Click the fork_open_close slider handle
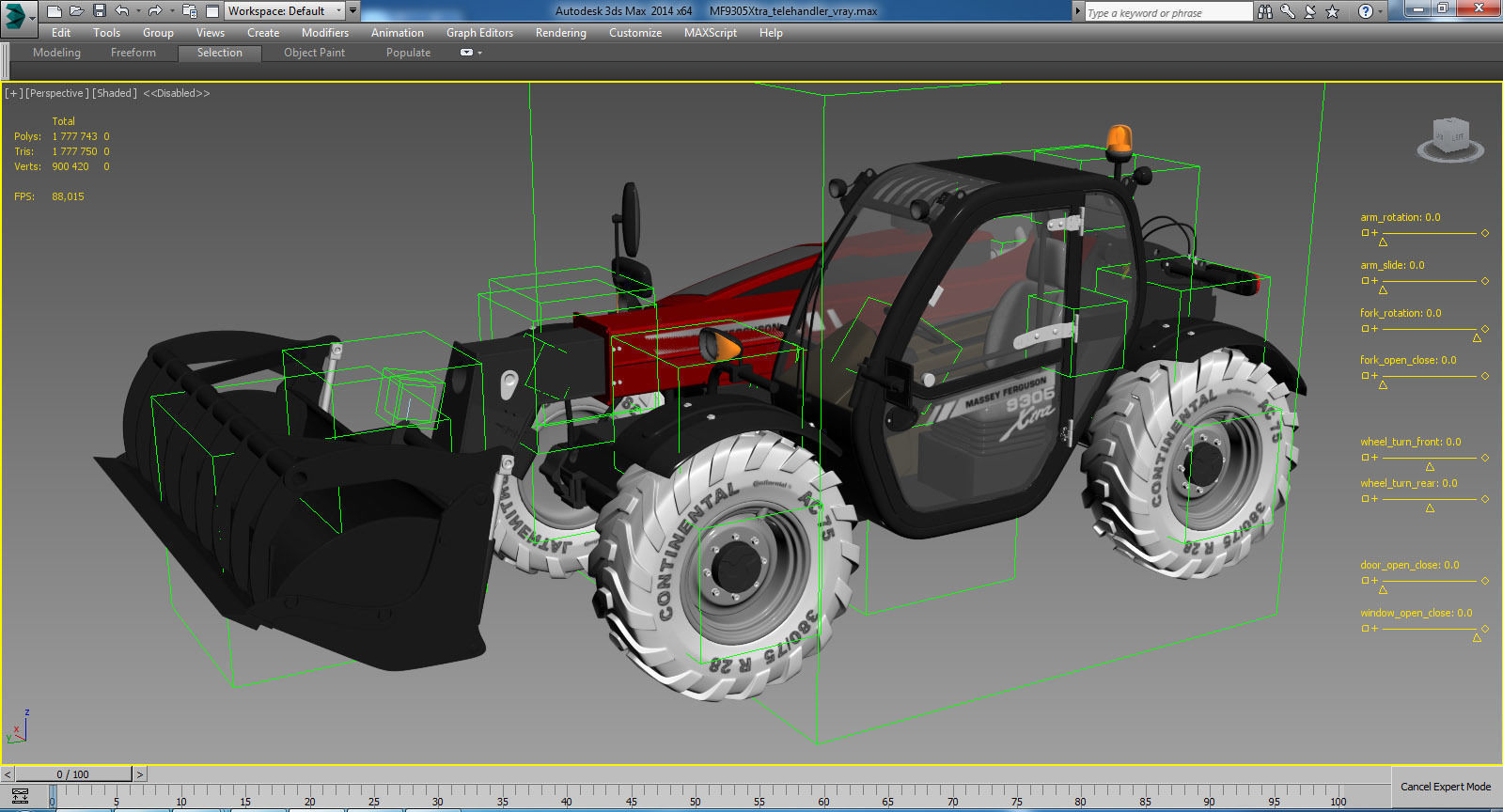This screenshot has width=1503, height=812. coord(1383,384)
